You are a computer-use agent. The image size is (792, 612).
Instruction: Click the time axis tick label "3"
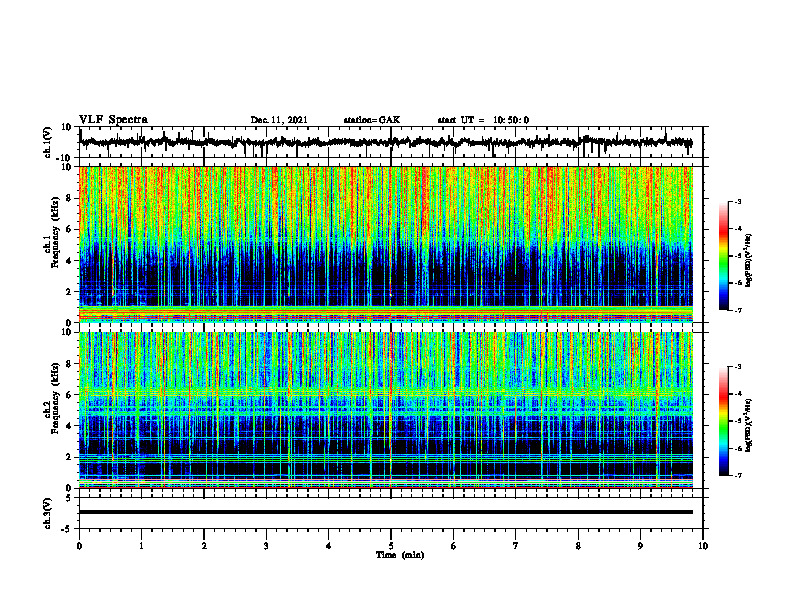[x=266, y=546]
